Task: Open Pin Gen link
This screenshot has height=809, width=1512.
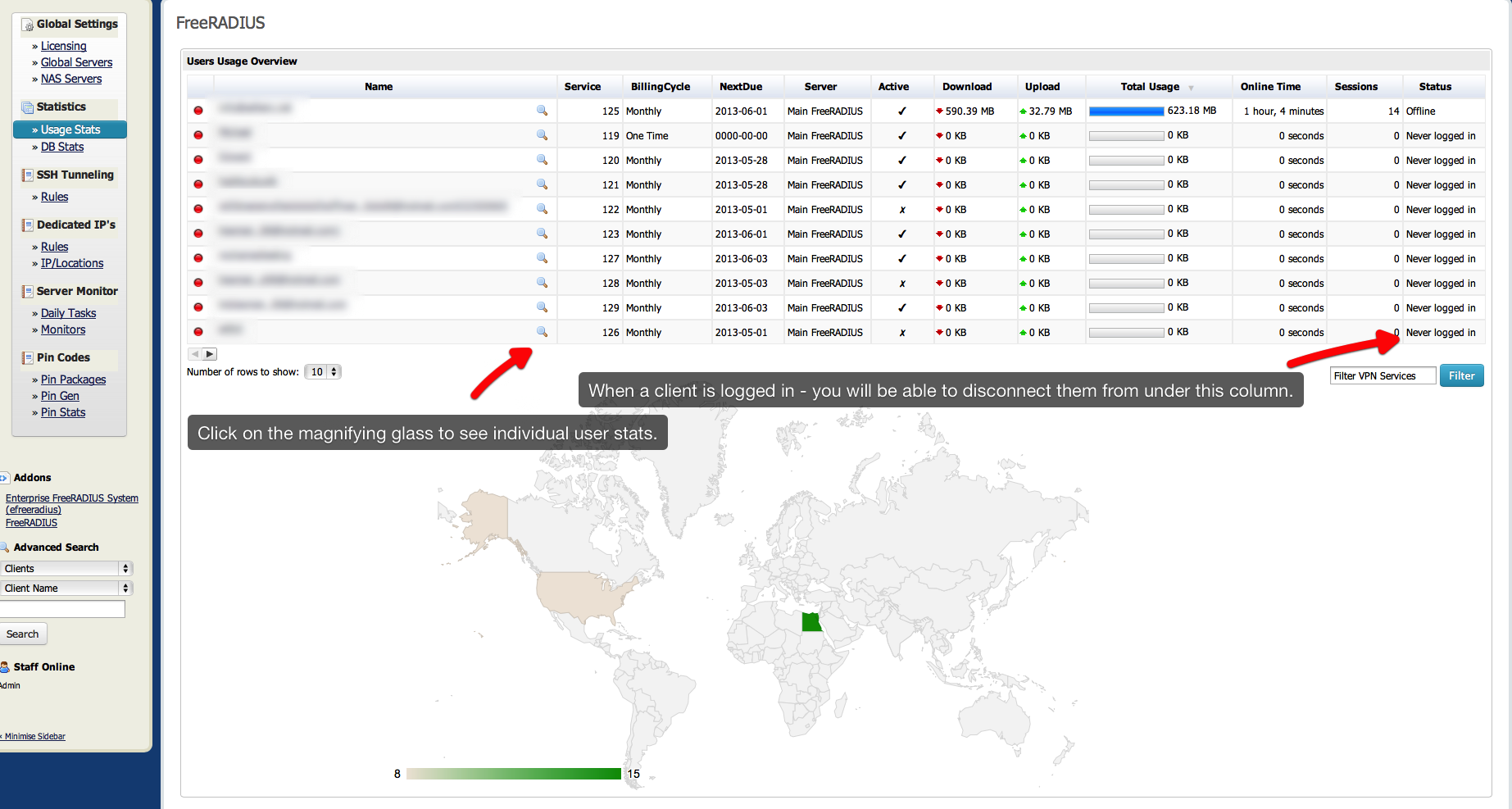Action: click(x=60, y=396)
